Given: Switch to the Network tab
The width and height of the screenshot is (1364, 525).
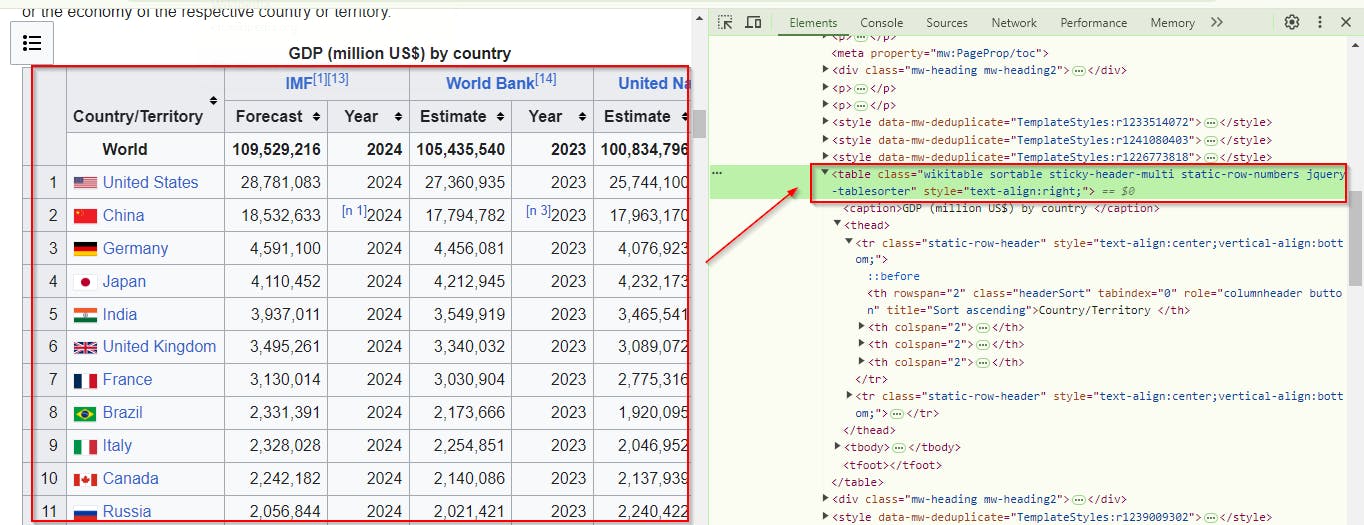Looking at the screenshot, I should coord(1014,22).
